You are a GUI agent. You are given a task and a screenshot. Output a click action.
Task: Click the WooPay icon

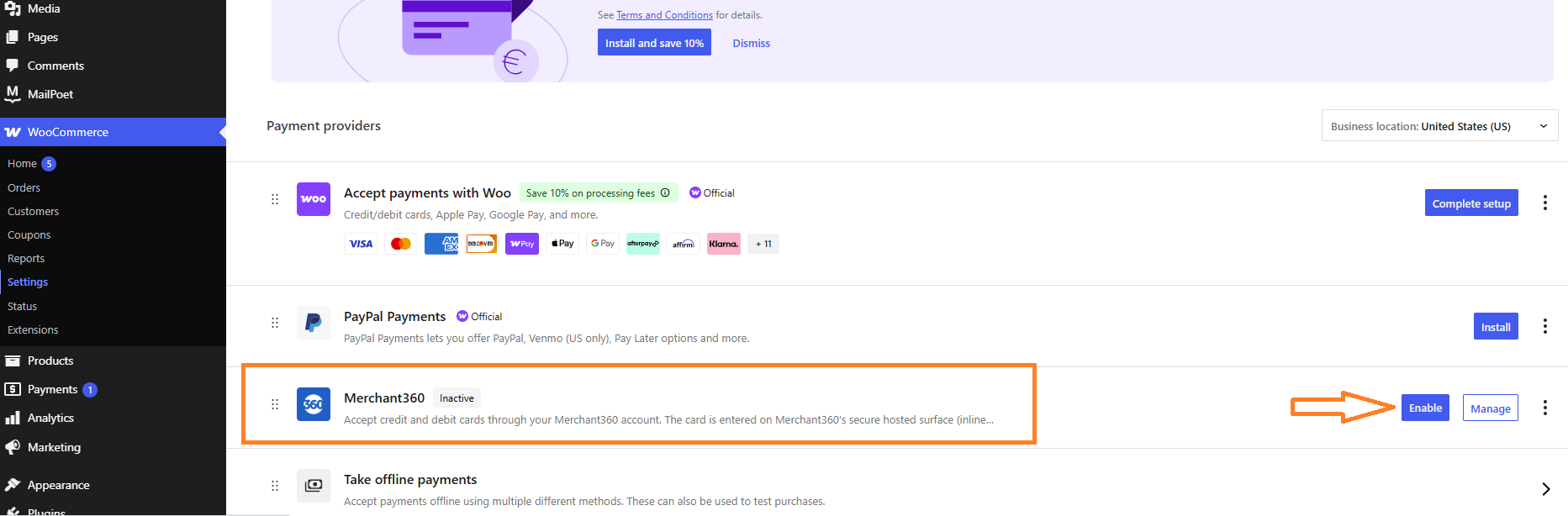pos(522,244)
